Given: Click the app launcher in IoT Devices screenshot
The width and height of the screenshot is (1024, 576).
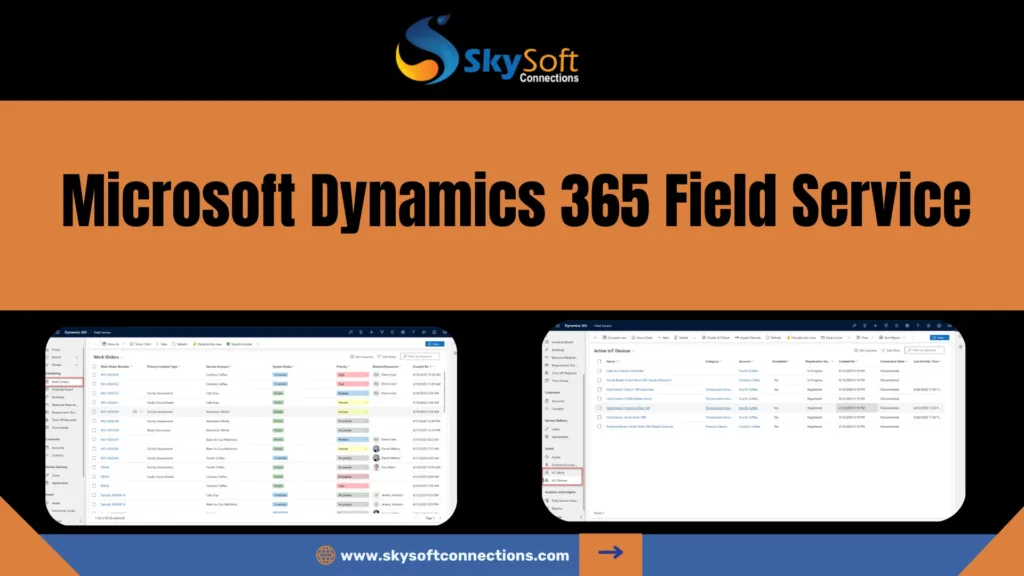Looking at the screenshot, I should (558, 325).
